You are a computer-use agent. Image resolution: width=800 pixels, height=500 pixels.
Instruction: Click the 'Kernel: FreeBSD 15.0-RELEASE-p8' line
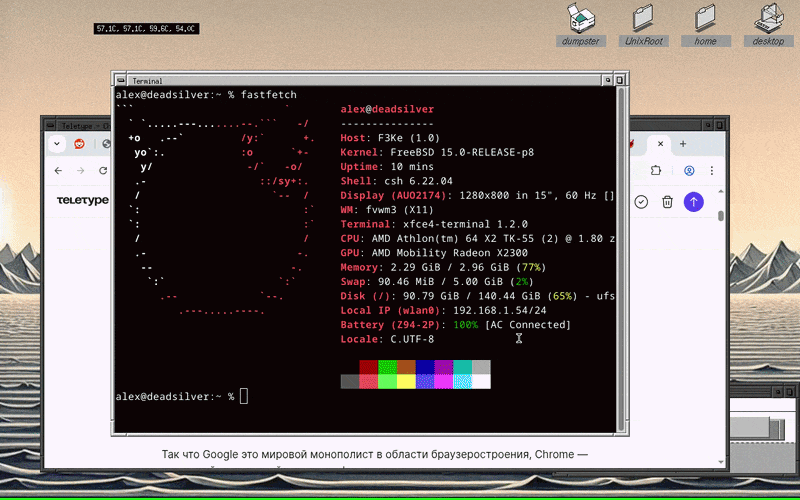click(437, 152)
